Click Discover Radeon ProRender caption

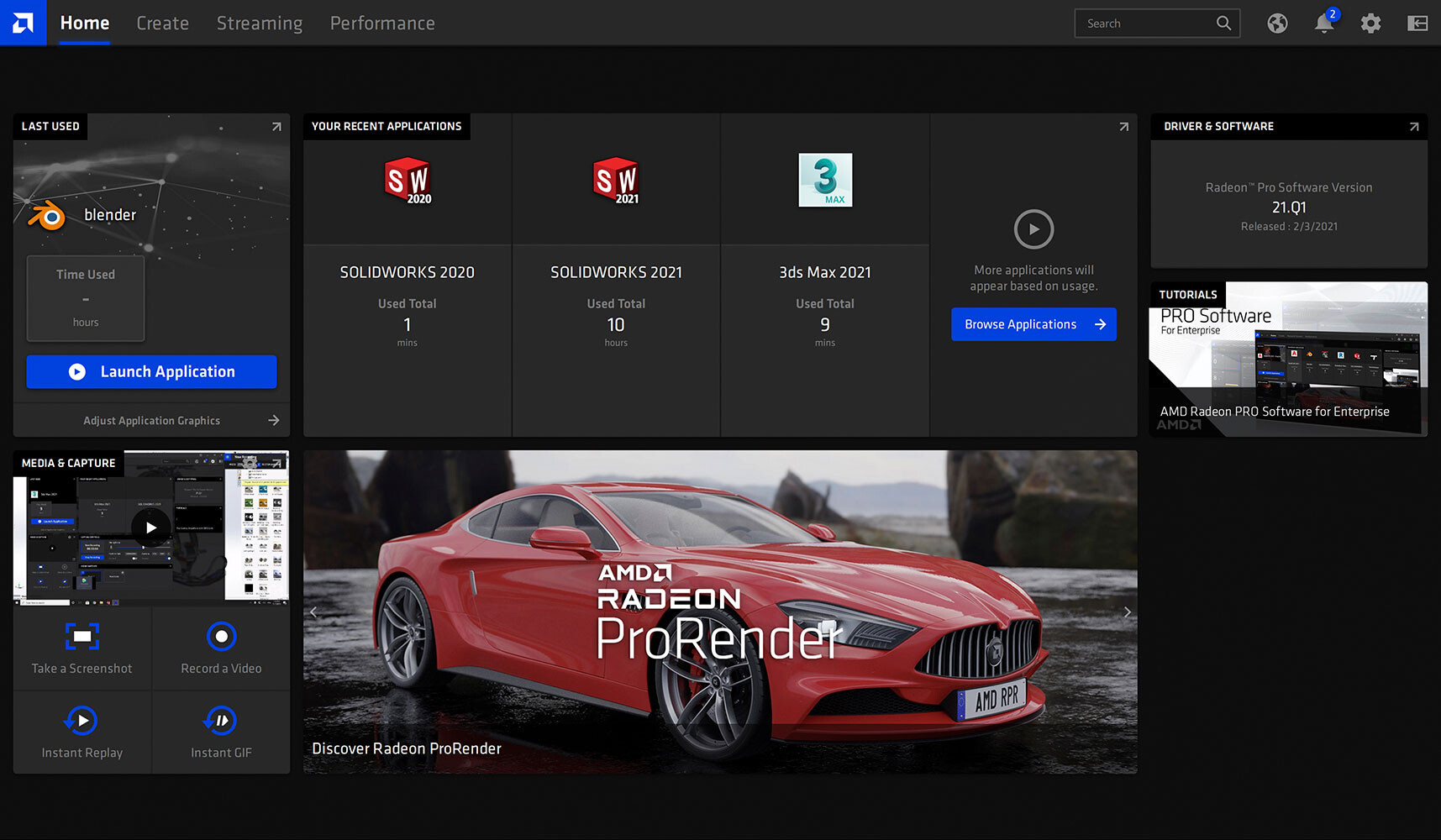pyautogui.click(x=407, y=748)
